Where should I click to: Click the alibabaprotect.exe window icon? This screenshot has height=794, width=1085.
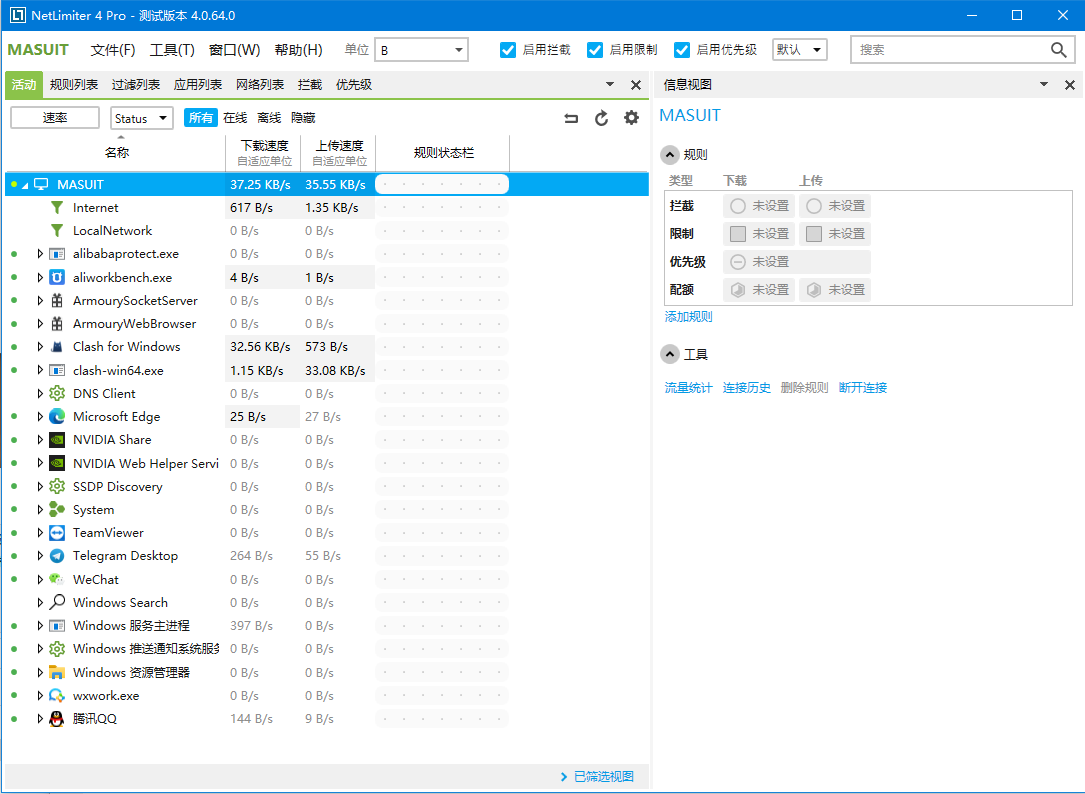click(x=57, y=254)
